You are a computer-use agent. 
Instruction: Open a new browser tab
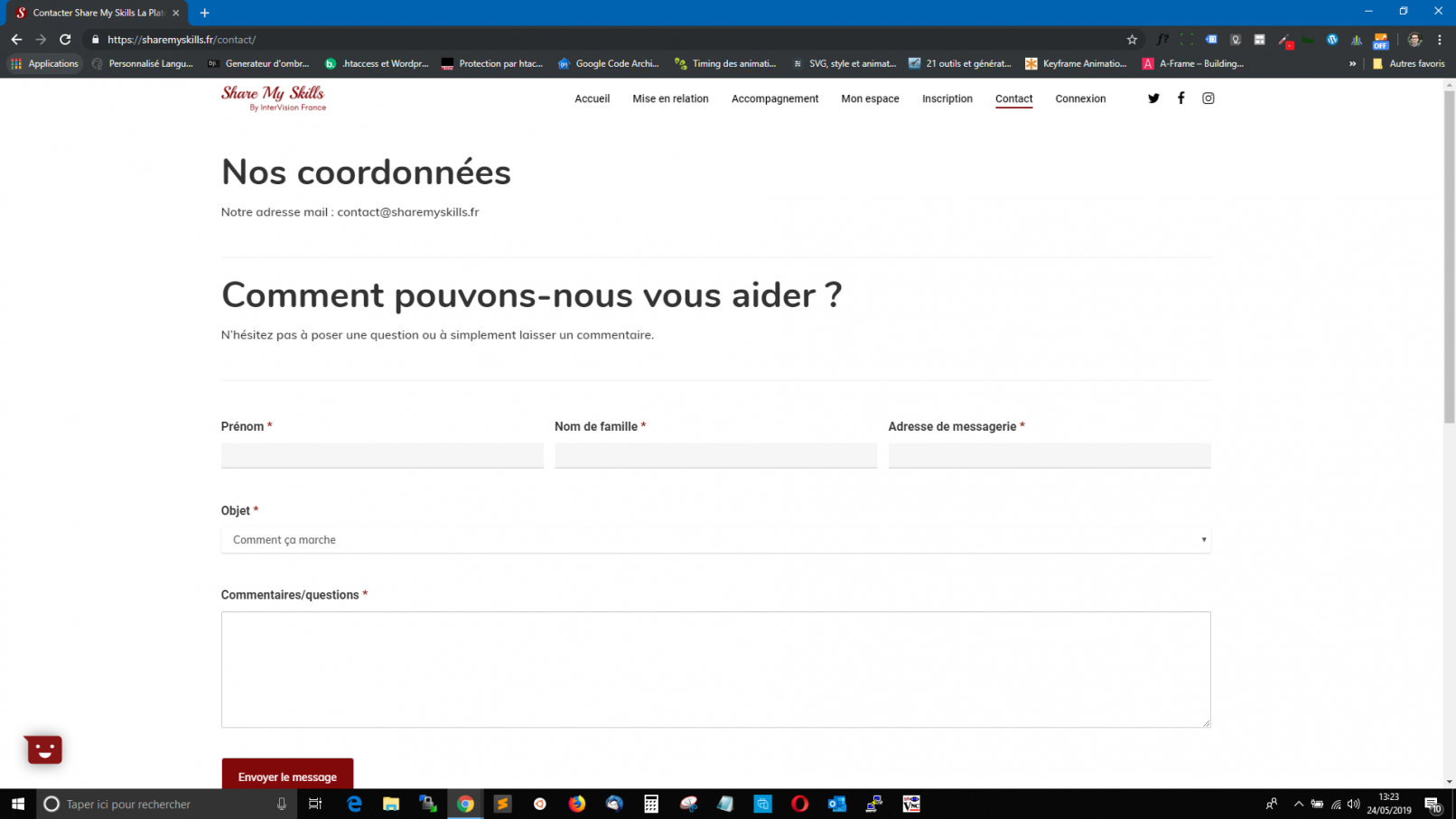[205, 13]
